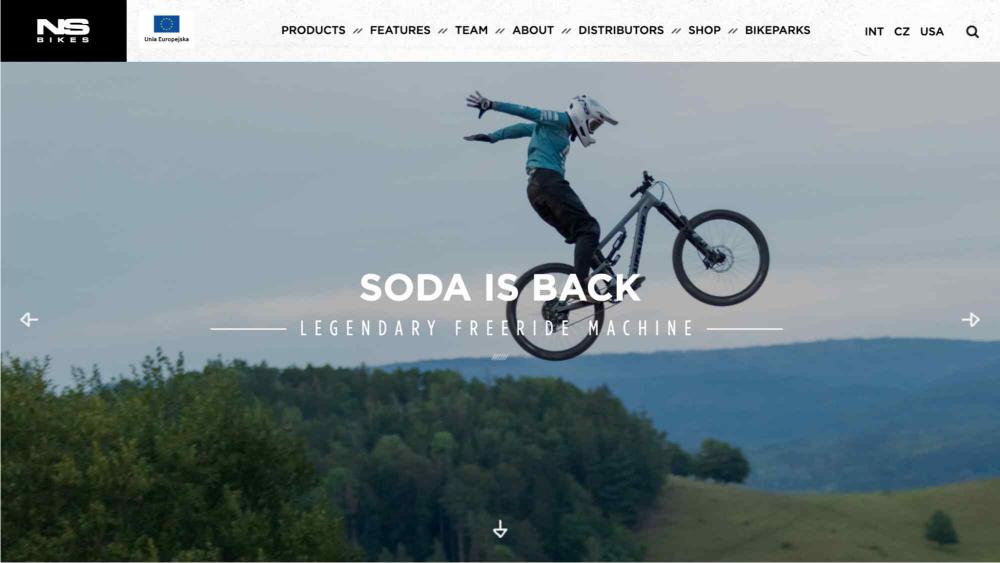1000x563 pixels.
Task: Open the search magnifier icon
Action: pyautogui.click(x=972, y=31)
